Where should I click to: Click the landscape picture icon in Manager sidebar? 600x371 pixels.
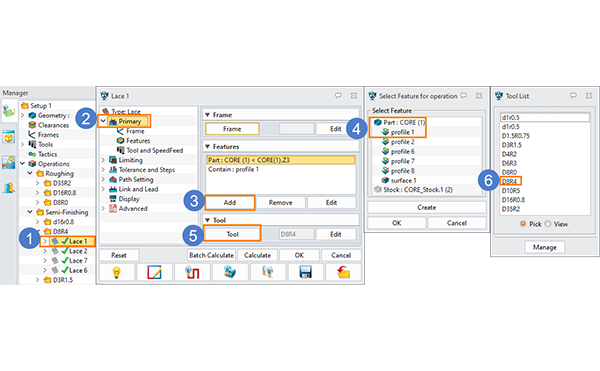coord(8,162)
